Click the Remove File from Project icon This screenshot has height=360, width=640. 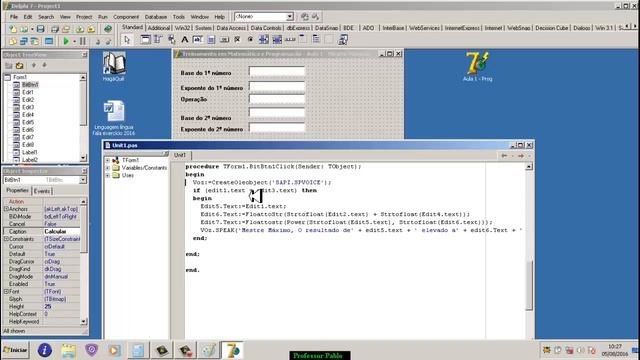[x=91, y=29]
